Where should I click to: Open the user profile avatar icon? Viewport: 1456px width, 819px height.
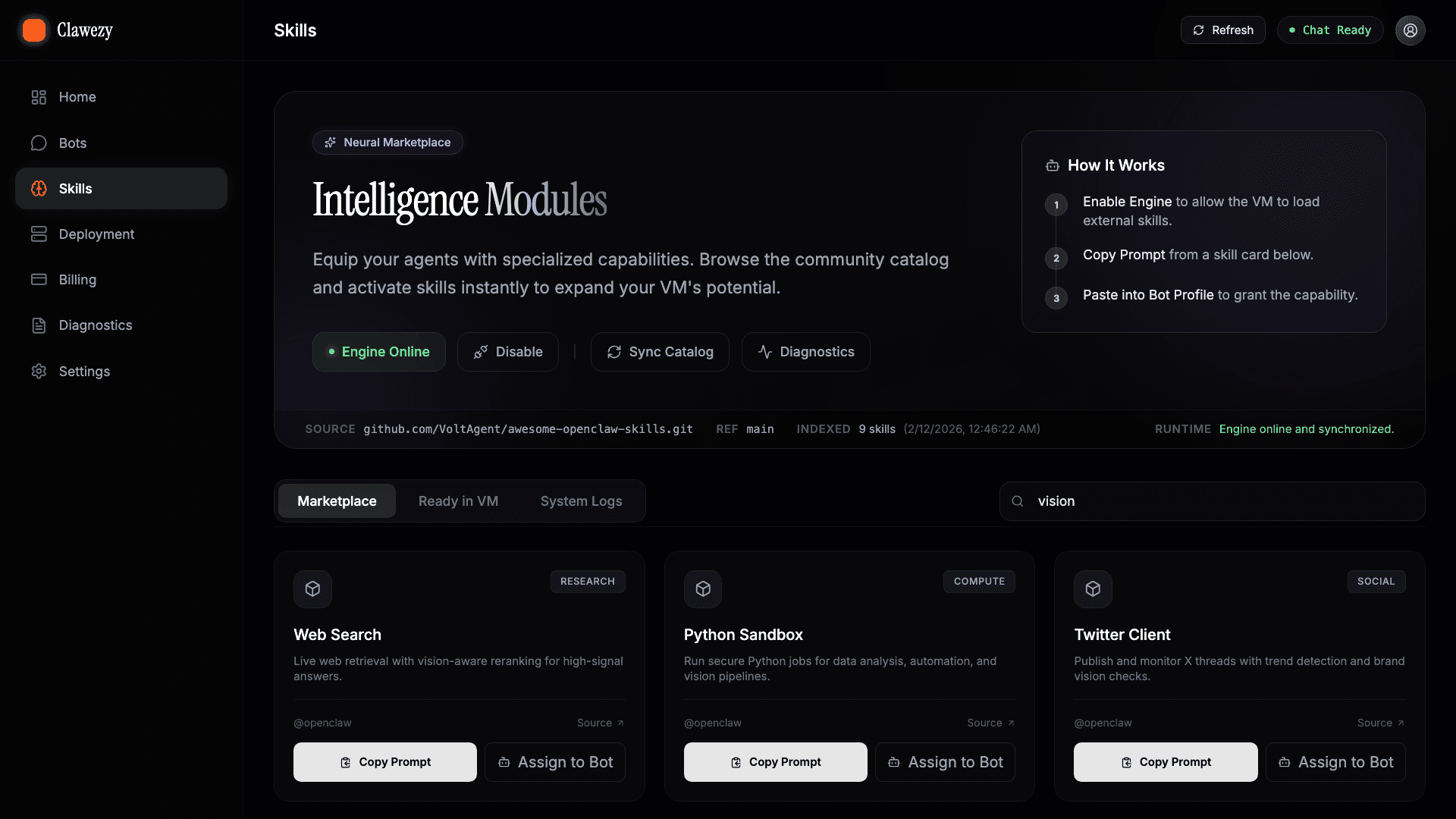1410,30
